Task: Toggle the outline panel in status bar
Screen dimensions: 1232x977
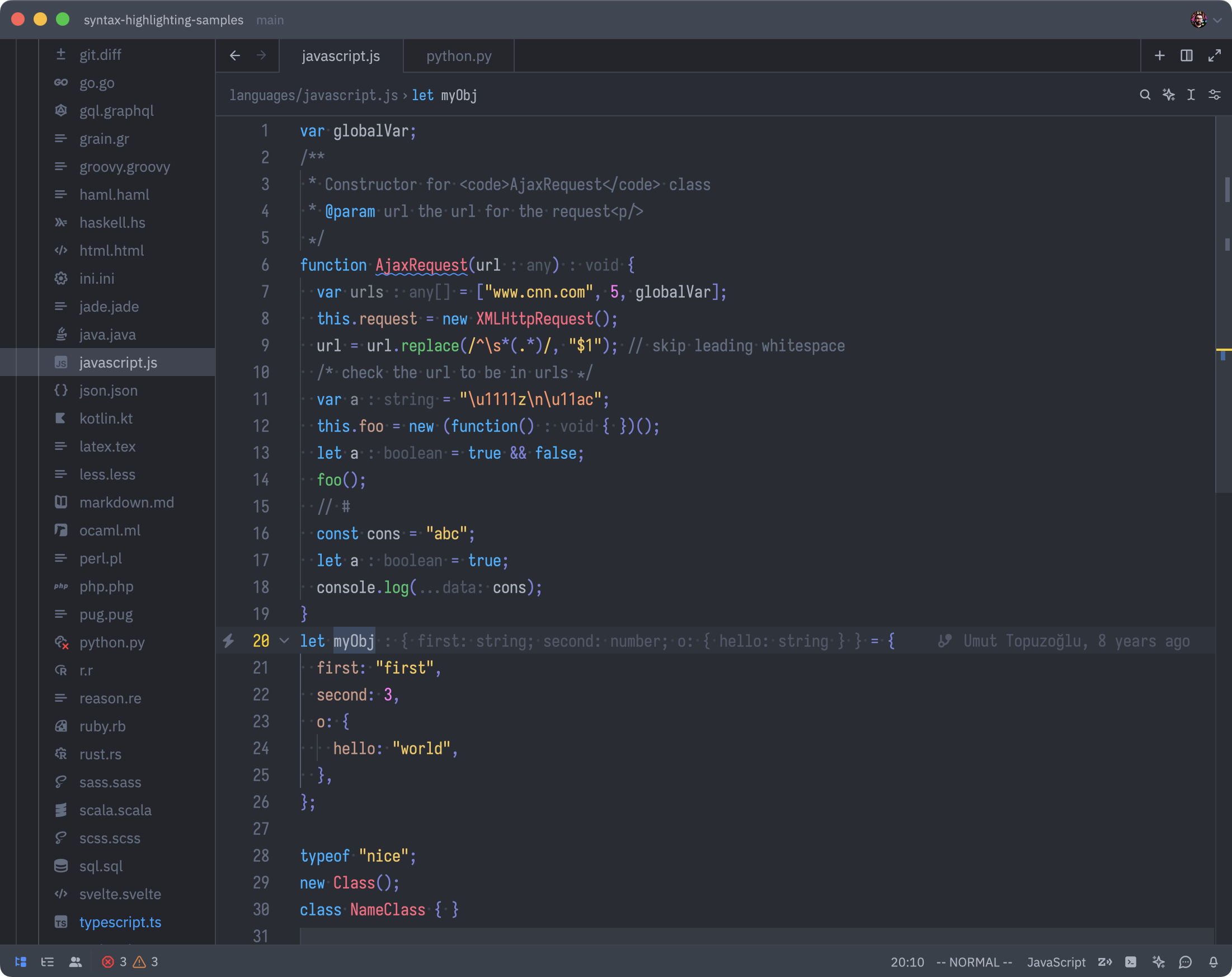Action: point(48,961)
